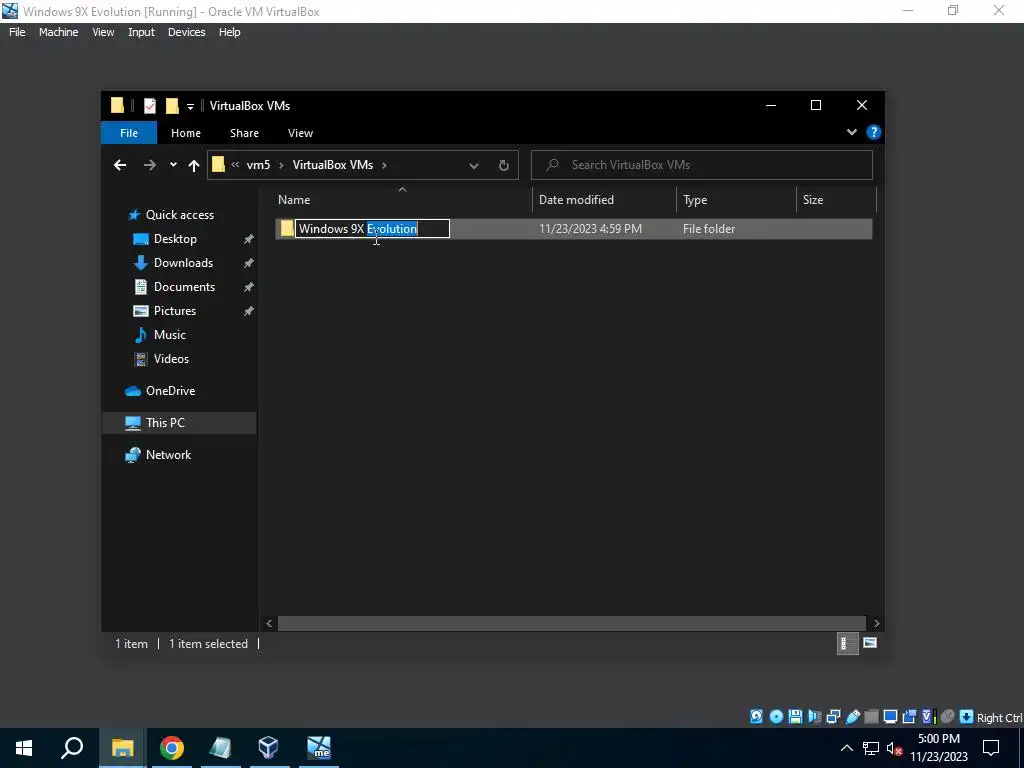
Task: Click the USB devices icon in VirtualBox status bar
Action: tap(852, 716)
